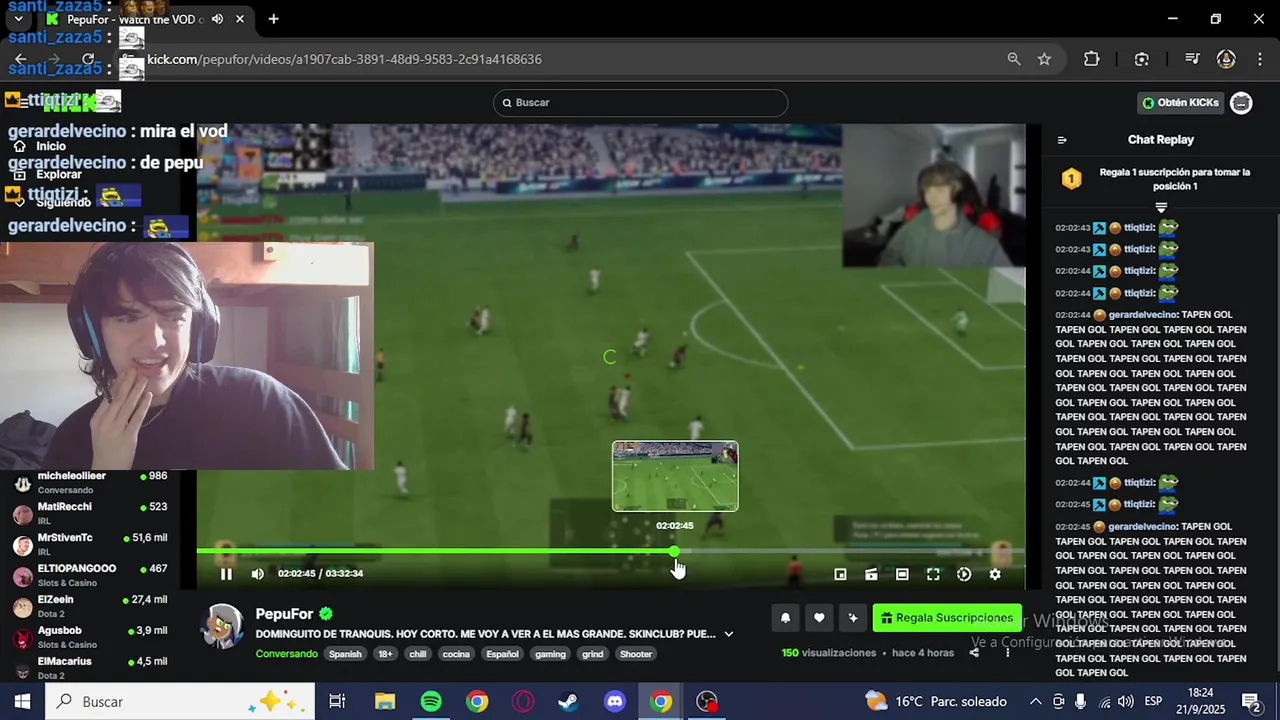Share the VOD via share icon
1280x720 pixels.
[974, 653]
